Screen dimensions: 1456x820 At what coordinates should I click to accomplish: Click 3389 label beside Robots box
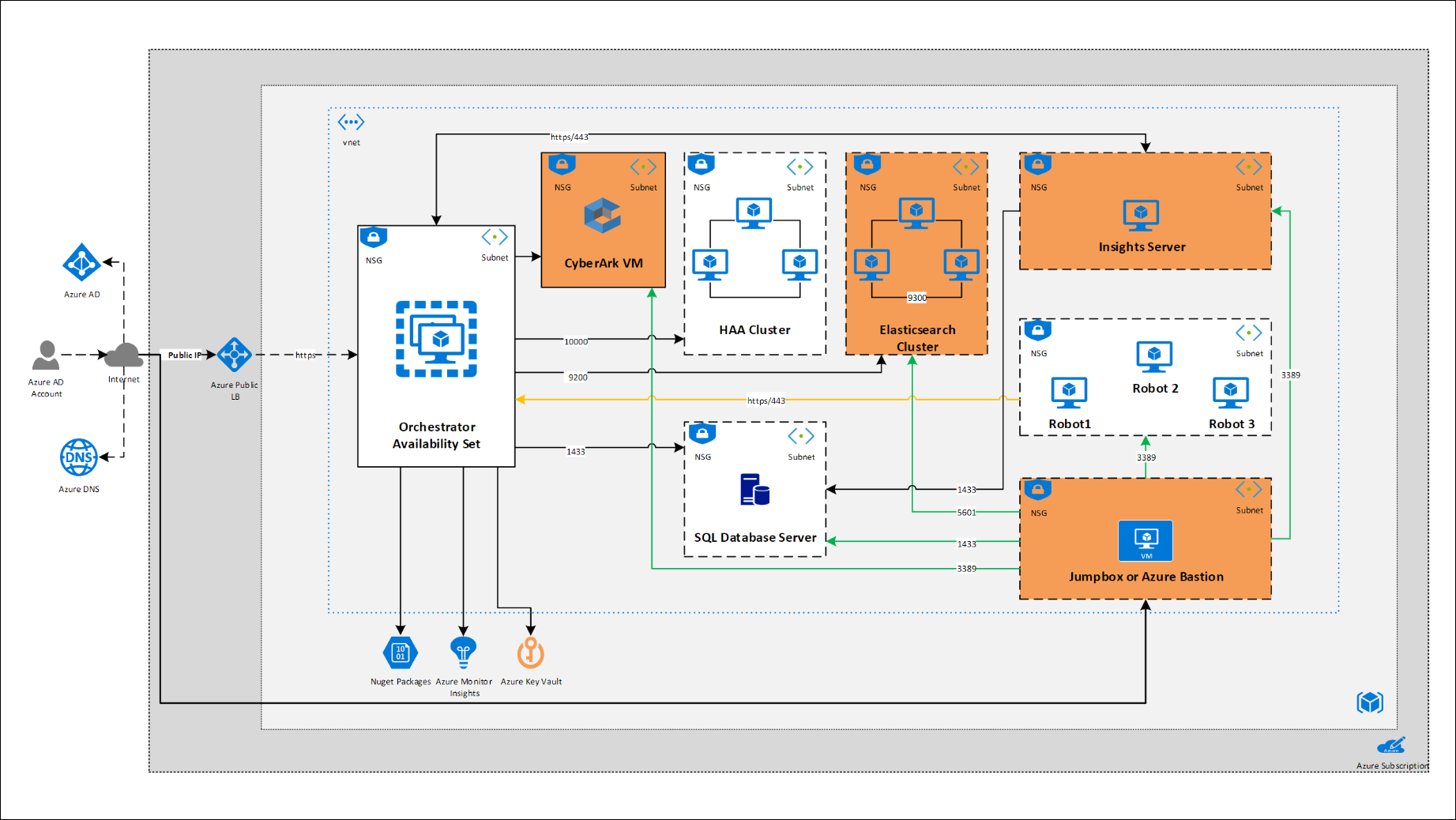tap(1290, 375)
